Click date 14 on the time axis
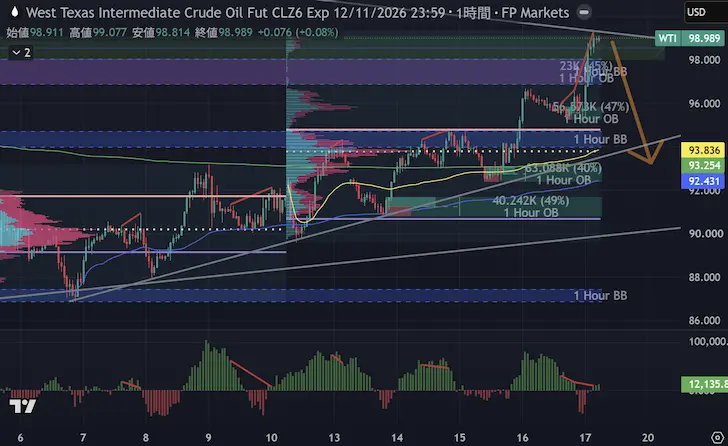728x446 pixels. coord(397,438)
